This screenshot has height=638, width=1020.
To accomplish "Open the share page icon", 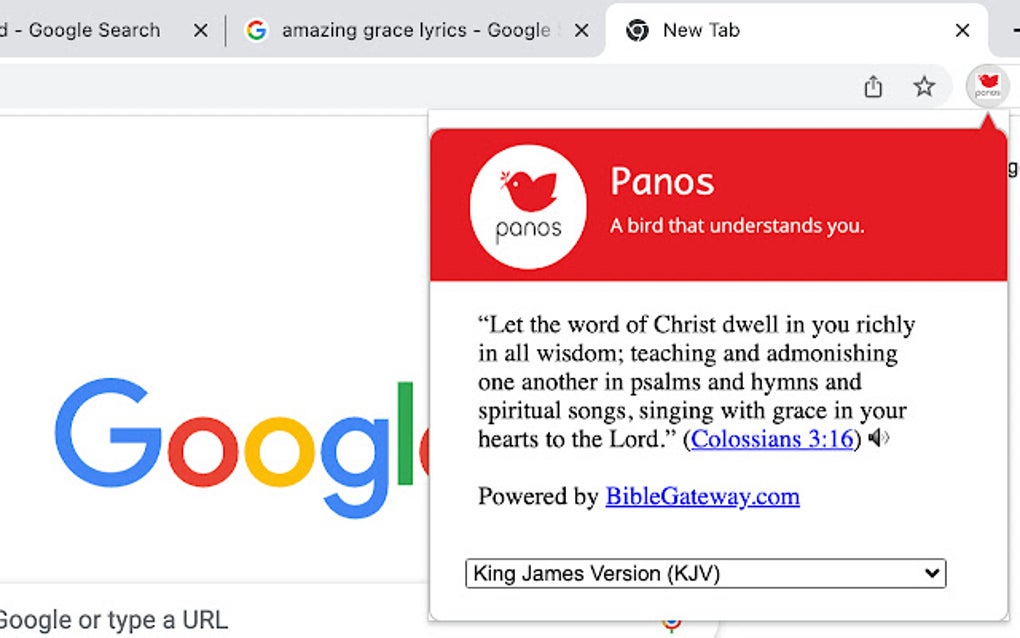I will [x=872, y=87].
